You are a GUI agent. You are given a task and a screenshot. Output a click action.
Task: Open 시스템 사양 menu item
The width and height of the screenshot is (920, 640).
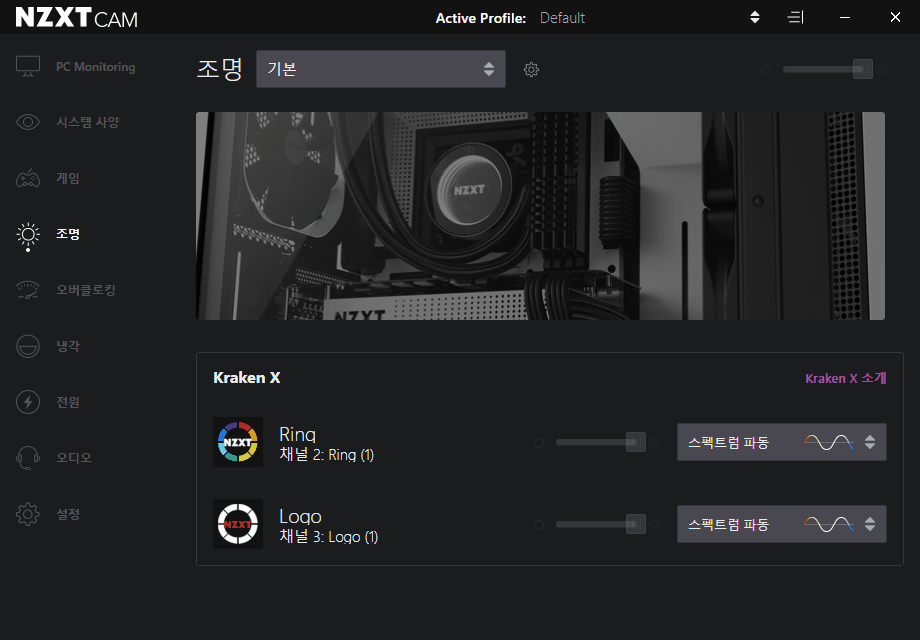coord(87,122)
